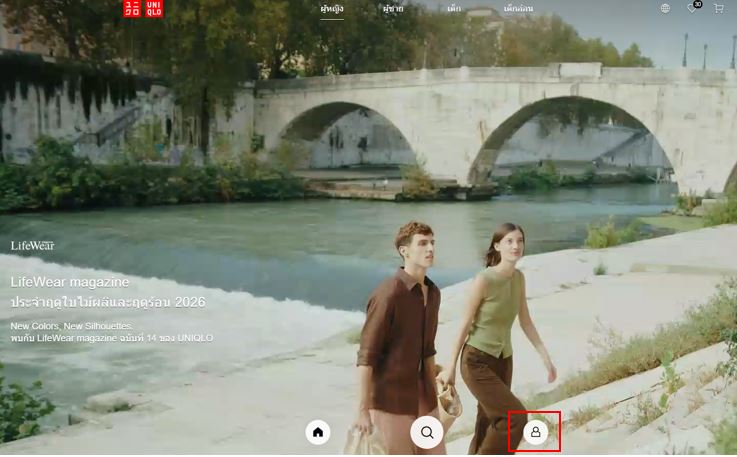This screenshot has width=737, height=457.
Task: Open the account profile icon
Action: point(535,432)
